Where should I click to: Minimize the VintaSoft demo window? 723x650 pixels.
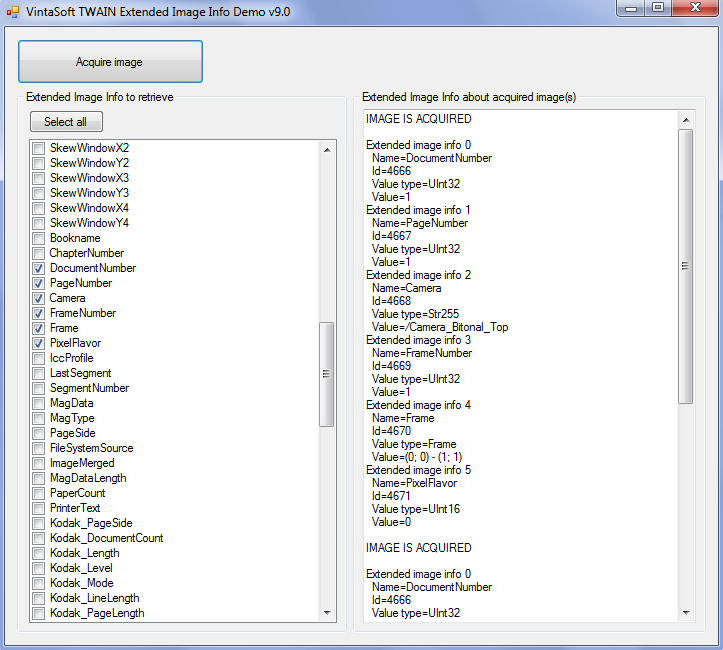630,8
